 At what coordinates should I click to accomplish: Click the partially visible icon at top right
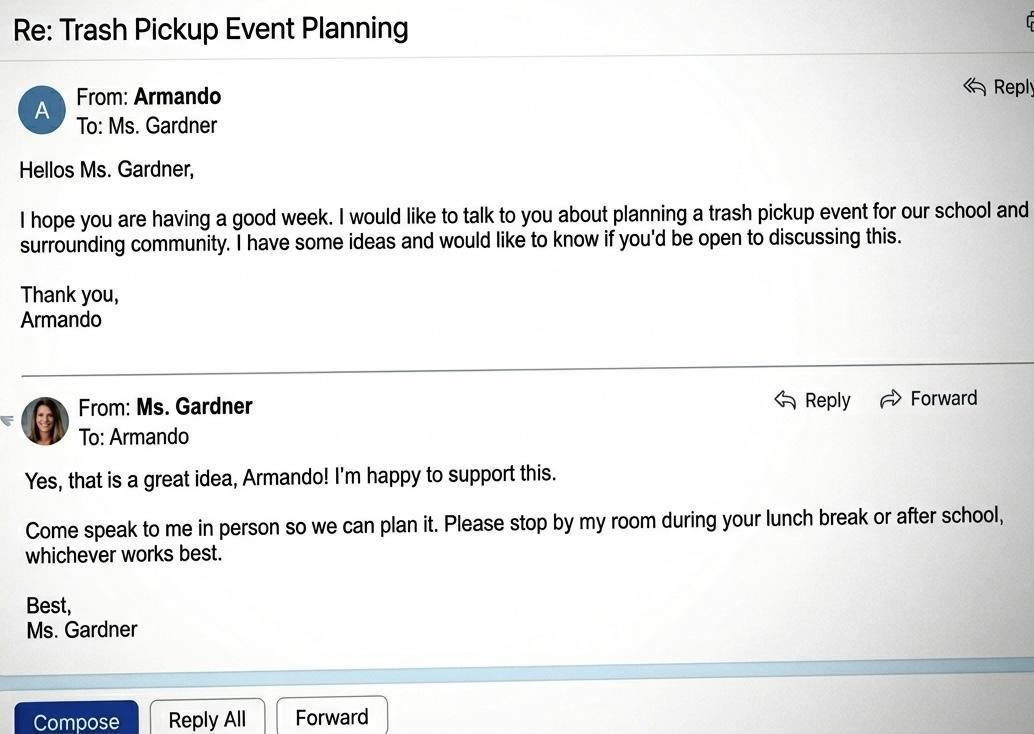[1029, 22]
